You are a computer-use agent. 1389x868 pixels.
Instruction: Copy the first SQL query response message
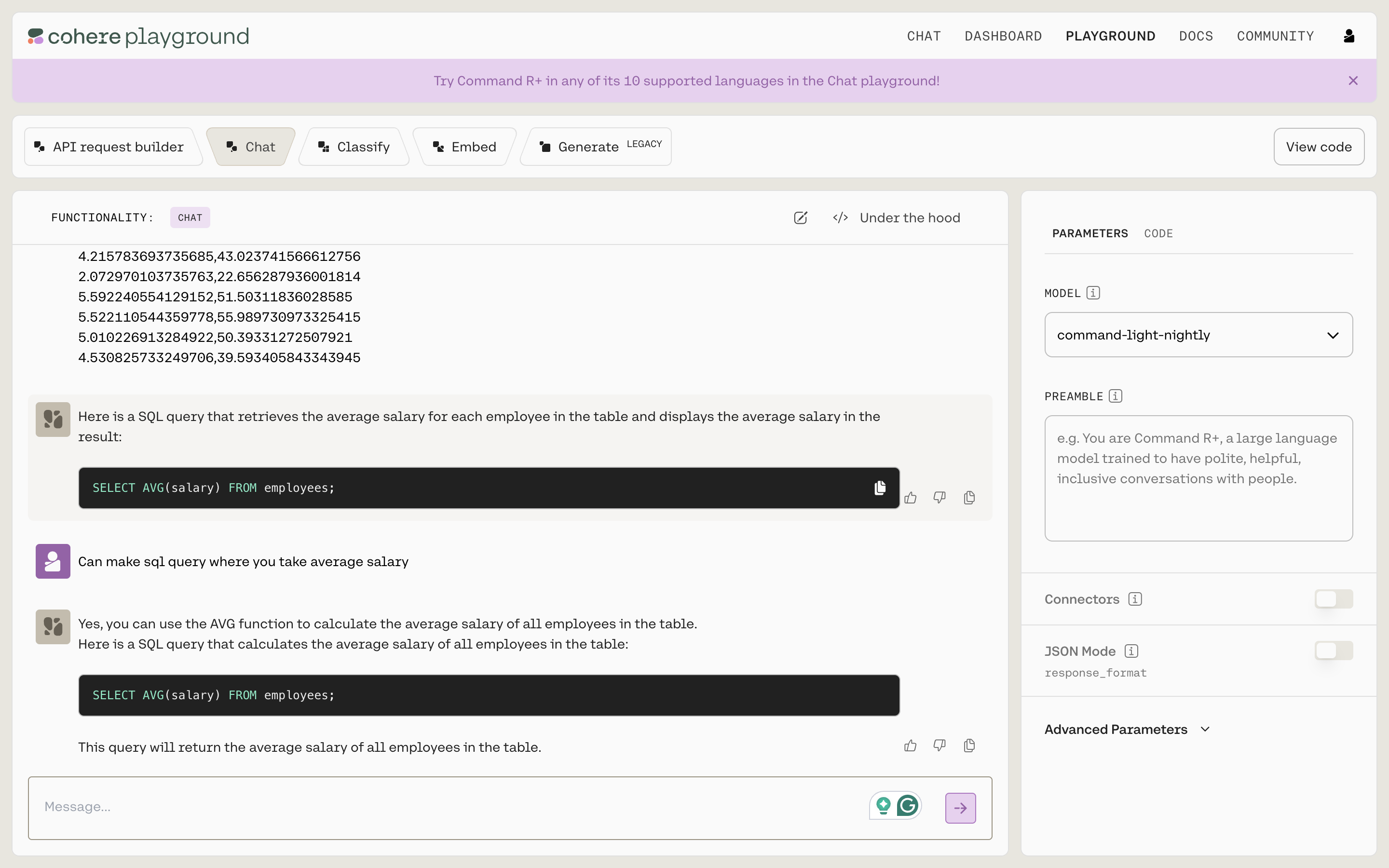[969, 498]
